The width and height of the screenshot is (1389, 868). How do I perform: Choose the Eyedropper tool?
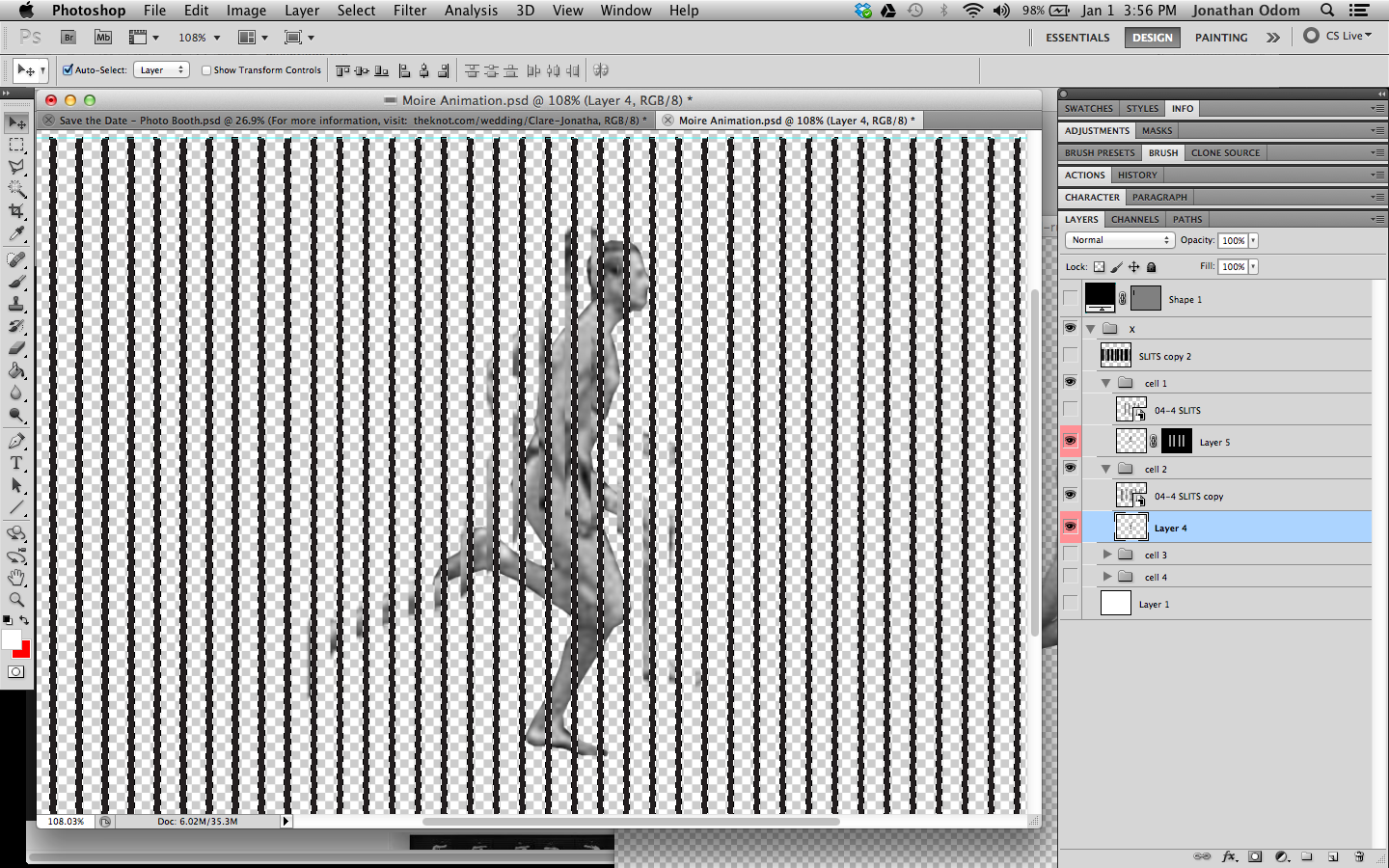[x=16, y=234]
